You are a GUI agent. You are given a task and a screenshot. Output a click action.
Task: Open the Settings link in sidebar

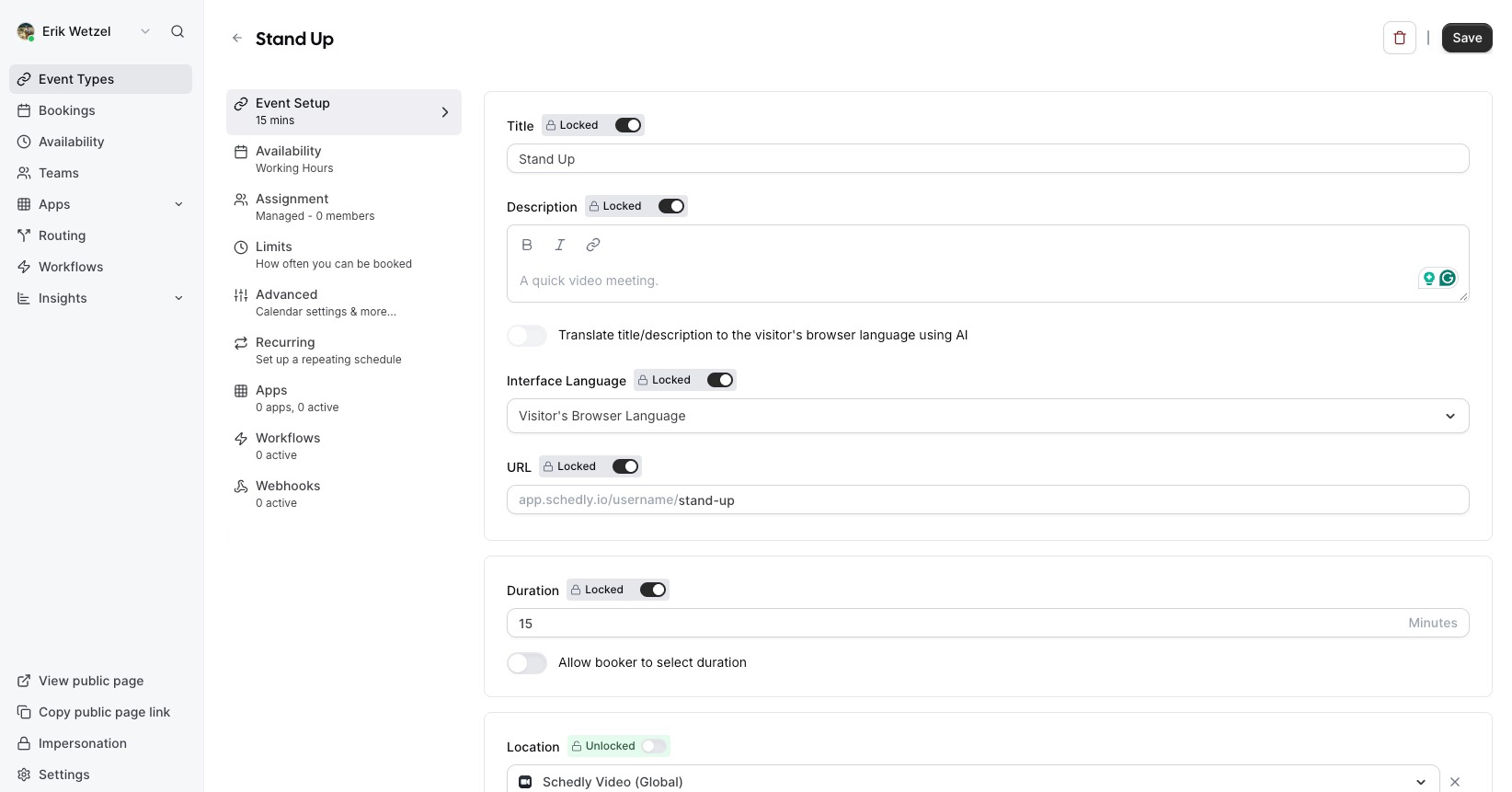(x=100, y=775)
